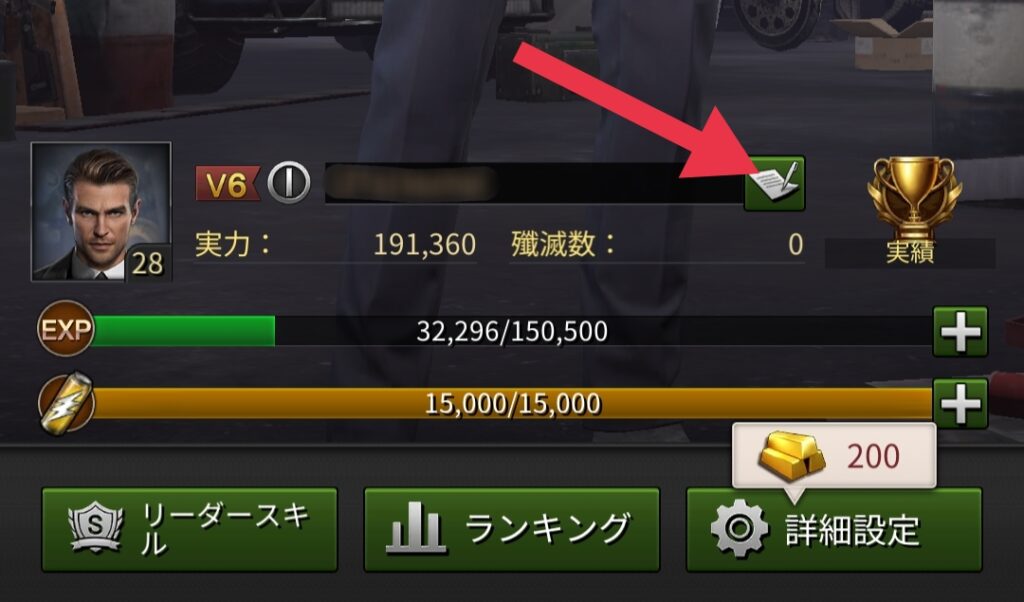Screen dimensions: 1024x602
Task: Tap the 実績 label under trophy
Action: 910,253
